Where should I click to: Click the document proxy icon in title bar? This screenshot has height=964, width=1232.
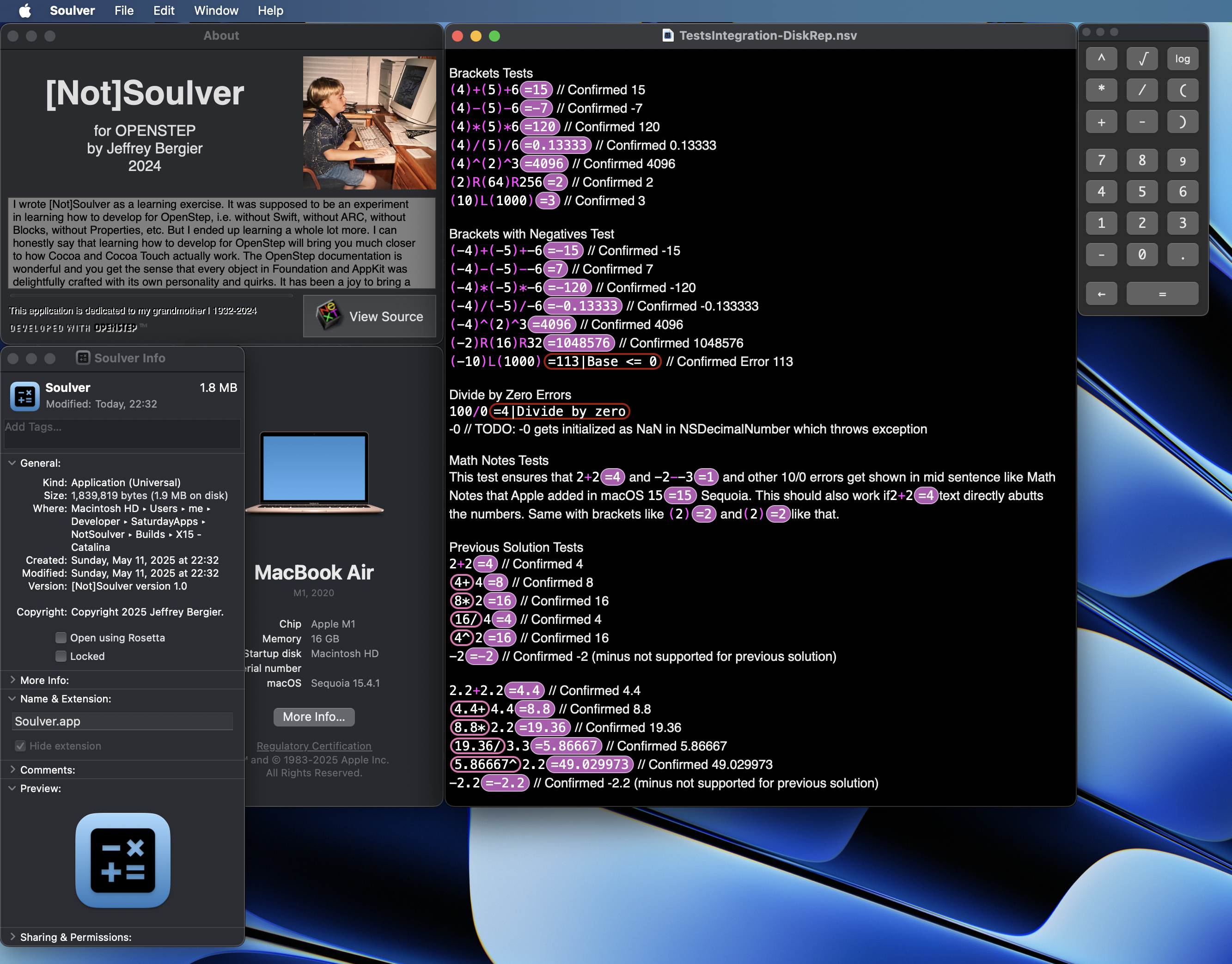[x=668, y=36]
